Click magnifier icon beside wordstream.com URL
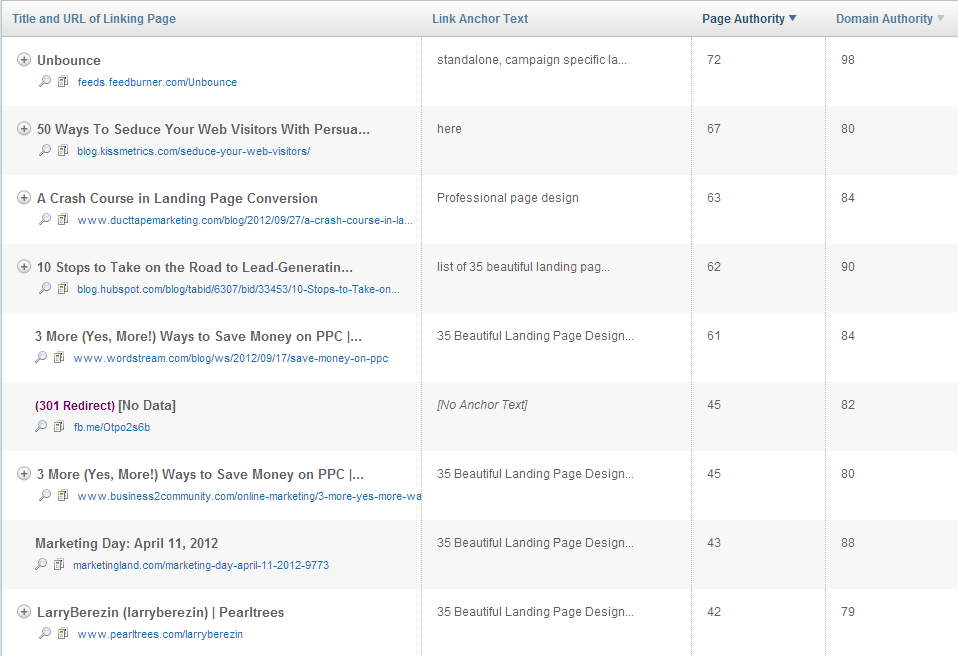The width and height of the screenshot is (958, 656). (41, 357)
